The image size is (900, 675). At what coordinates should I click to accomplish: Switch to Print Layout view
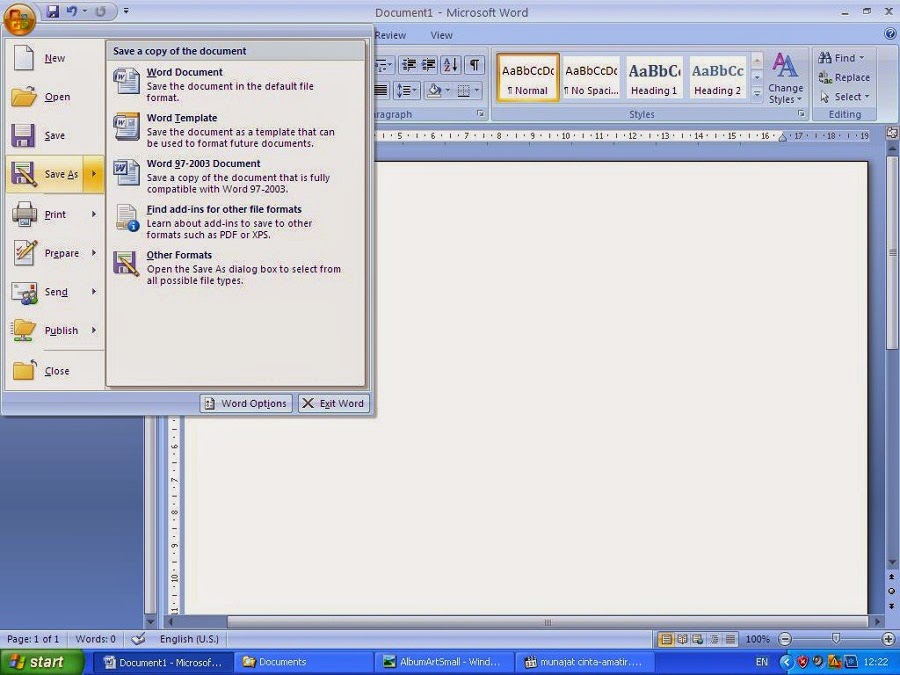tap(666, 639)
